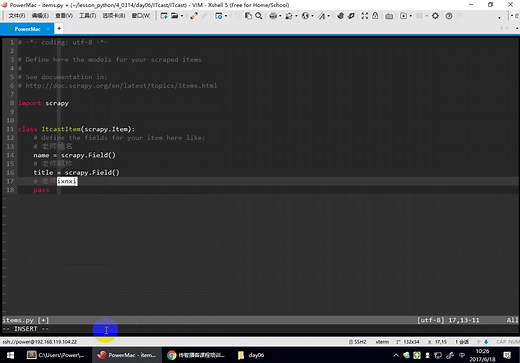
Task: Click the Help question mark icon
Action: pyautogui.click(x=449, y=16)
